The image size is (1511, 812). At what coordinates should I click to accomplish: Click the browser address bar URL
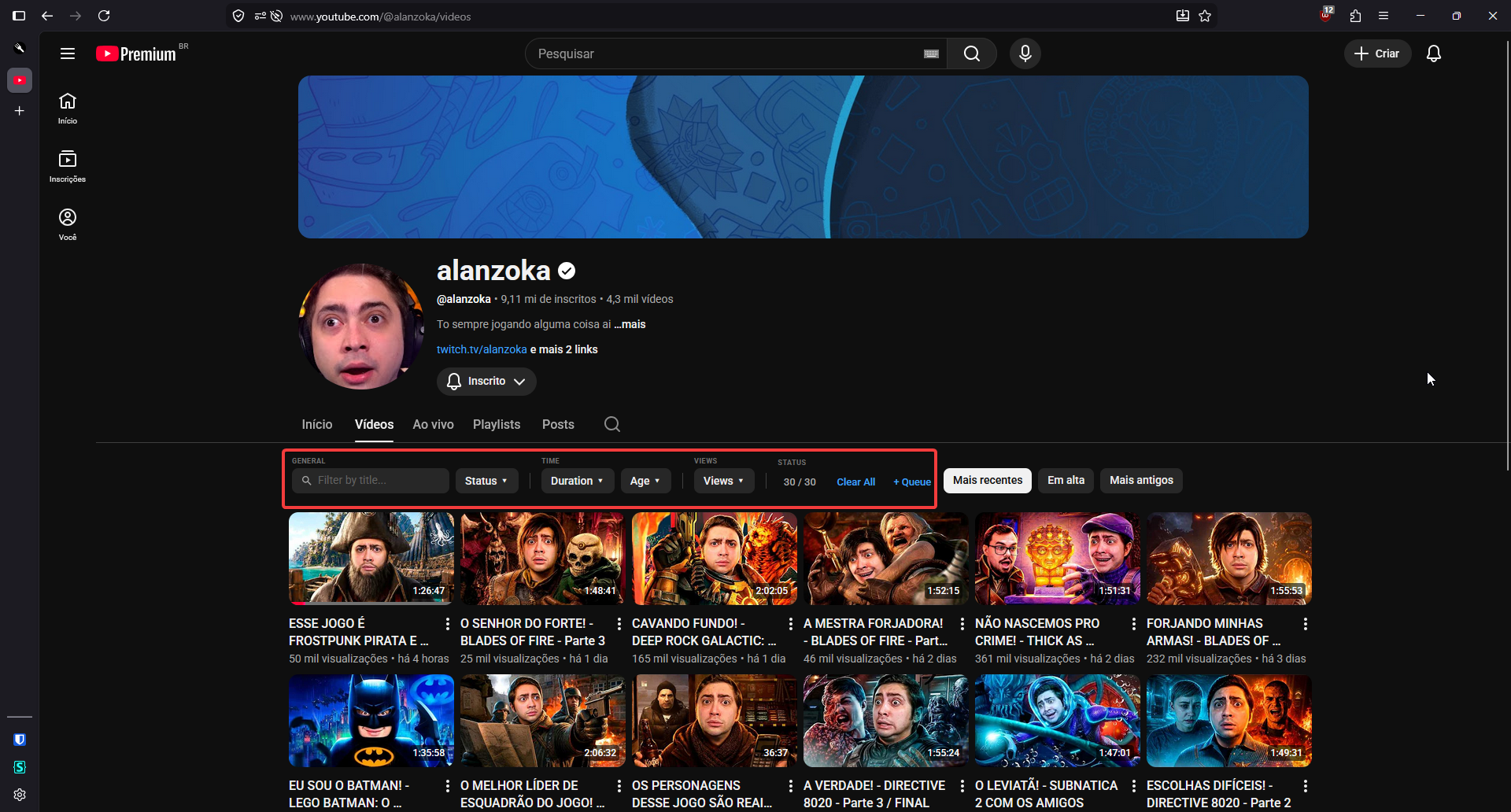coord(381,17)
